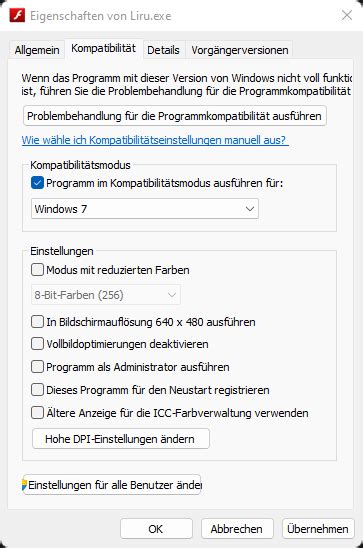Enable Vollbildoptimierungen deaktivieren checkbox
363x548 pixels.
(x=37, y=344)
